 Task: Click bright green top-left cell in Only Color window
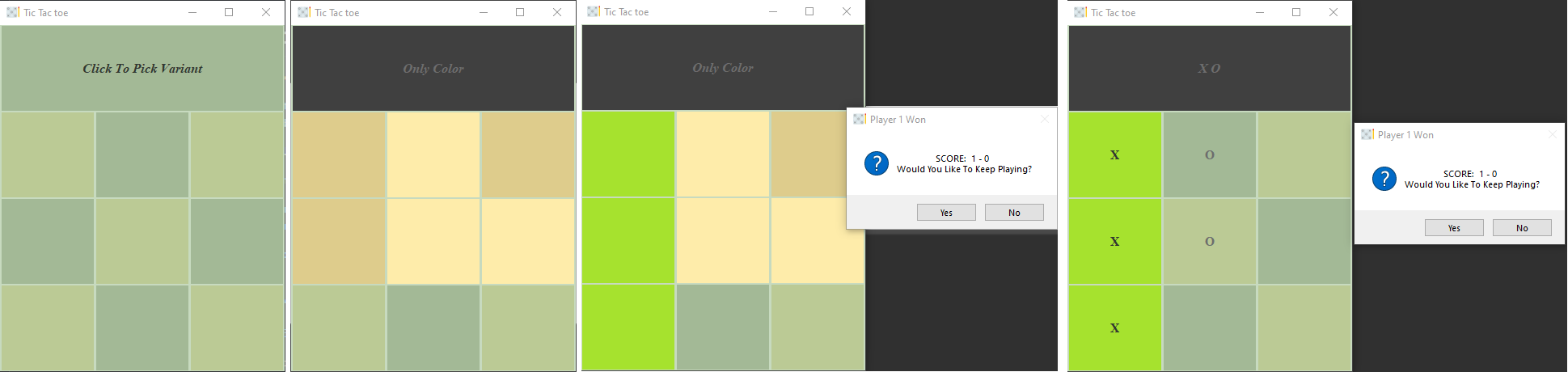628,154
